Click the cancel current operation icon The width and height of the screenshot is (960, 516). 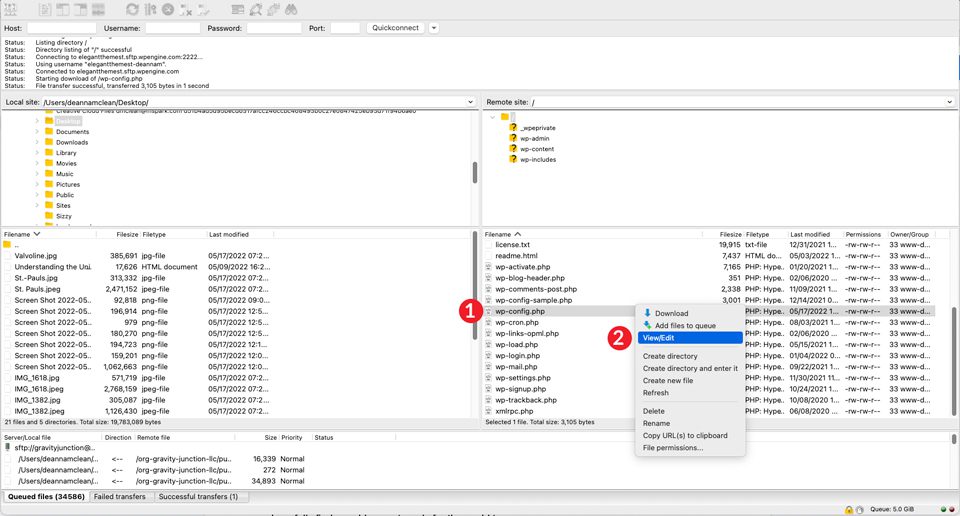(x=168, y=9)
